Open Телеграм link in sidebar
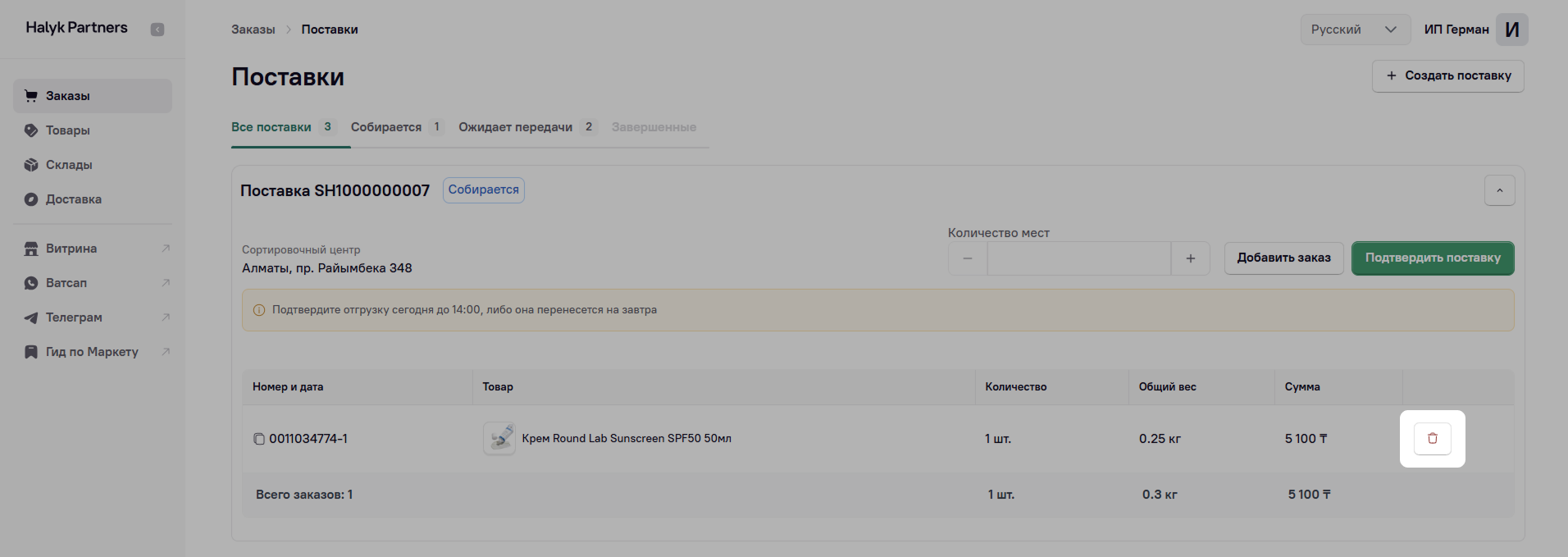The height and width of the screenshot is (557, 1568). (x=74, y=317)
